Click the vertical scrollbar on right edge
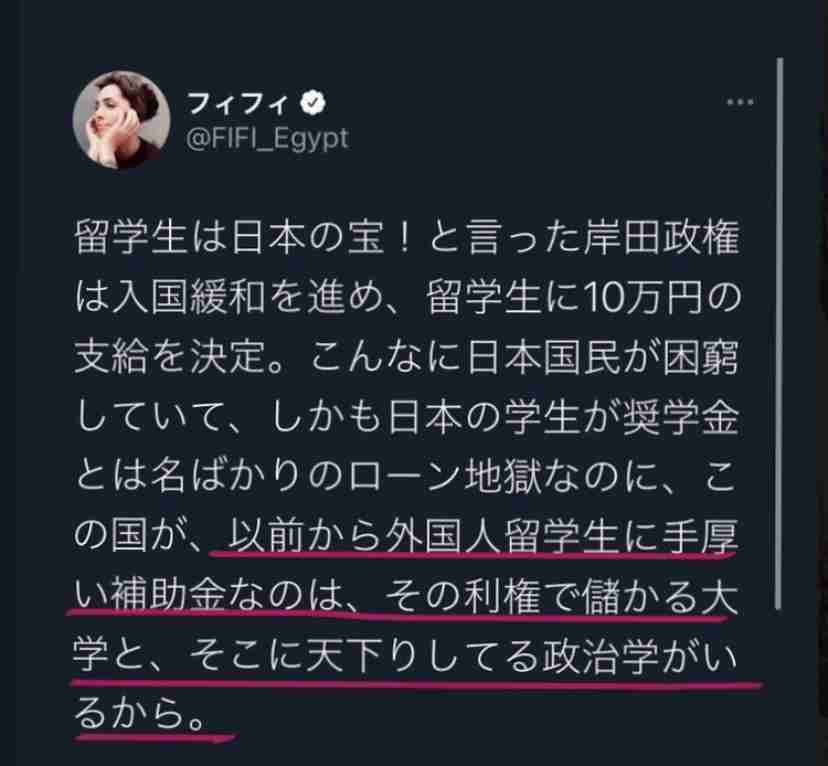Viewport: 828px width, 766px height. click(x=779, y=333)
